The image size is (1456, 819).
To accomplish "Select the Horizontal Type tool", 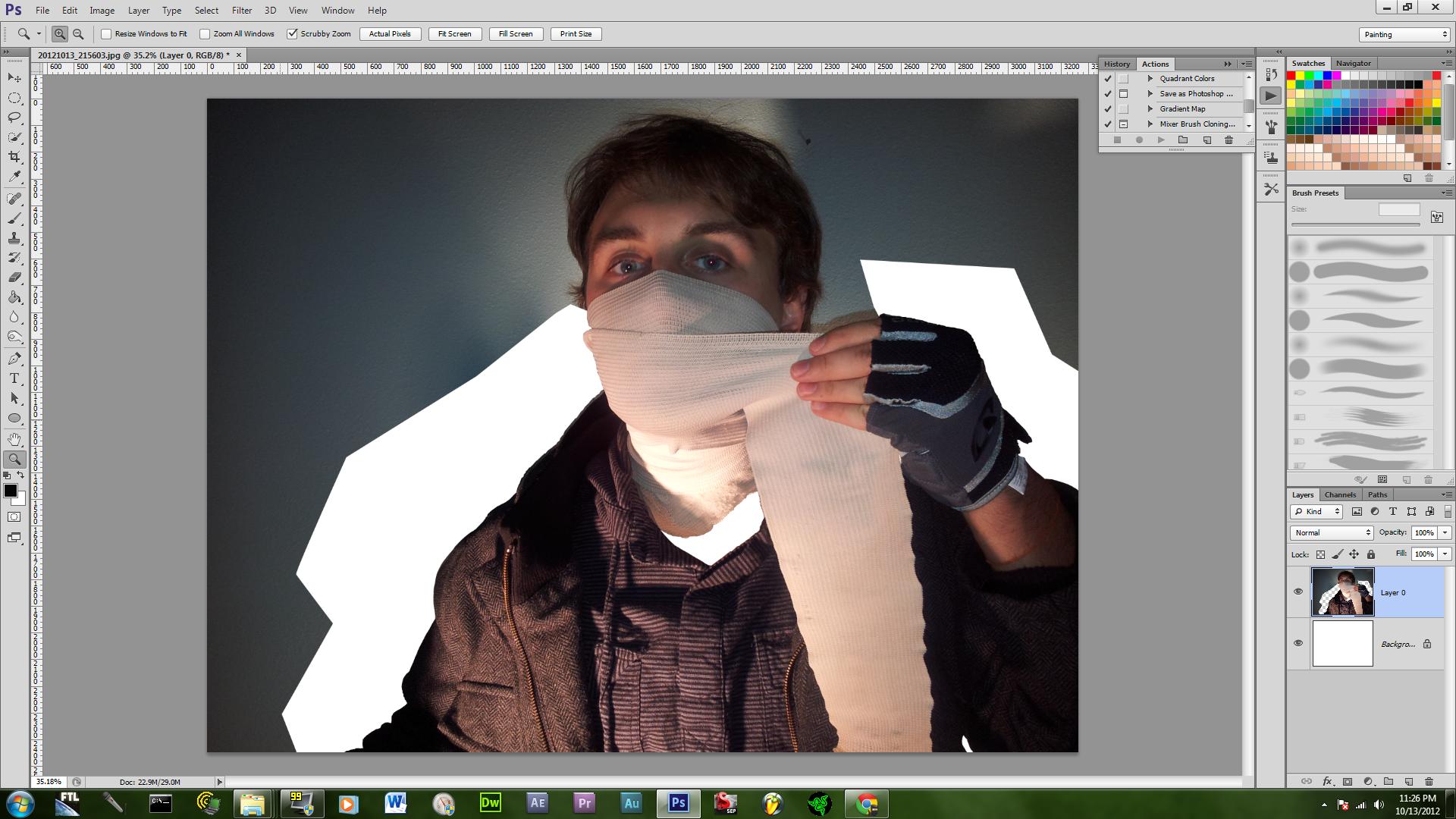I will (x=14, y=378).
